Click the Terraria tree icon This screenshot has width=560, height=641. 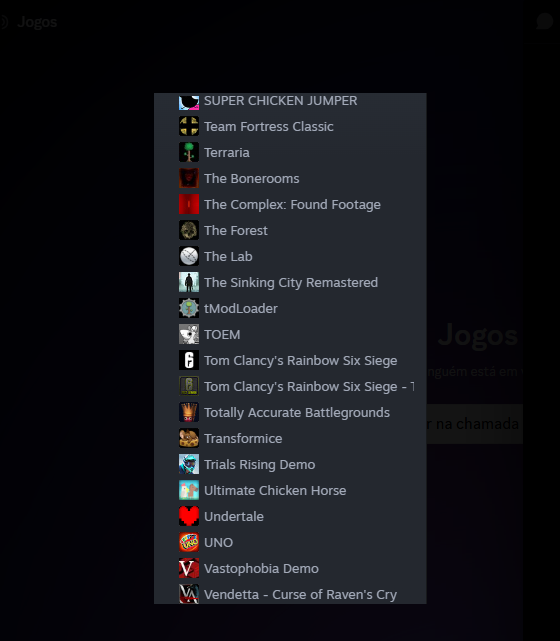[x=189, y=152]
